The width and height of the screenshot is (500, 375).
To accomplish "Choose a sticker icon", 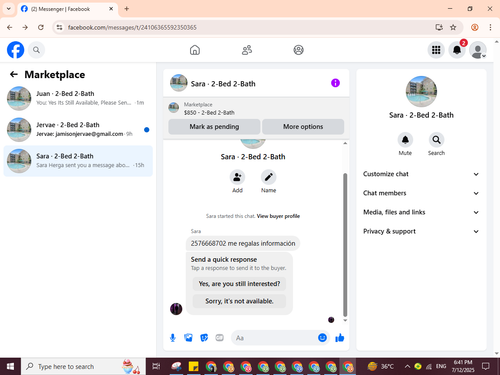I will 204,338.
